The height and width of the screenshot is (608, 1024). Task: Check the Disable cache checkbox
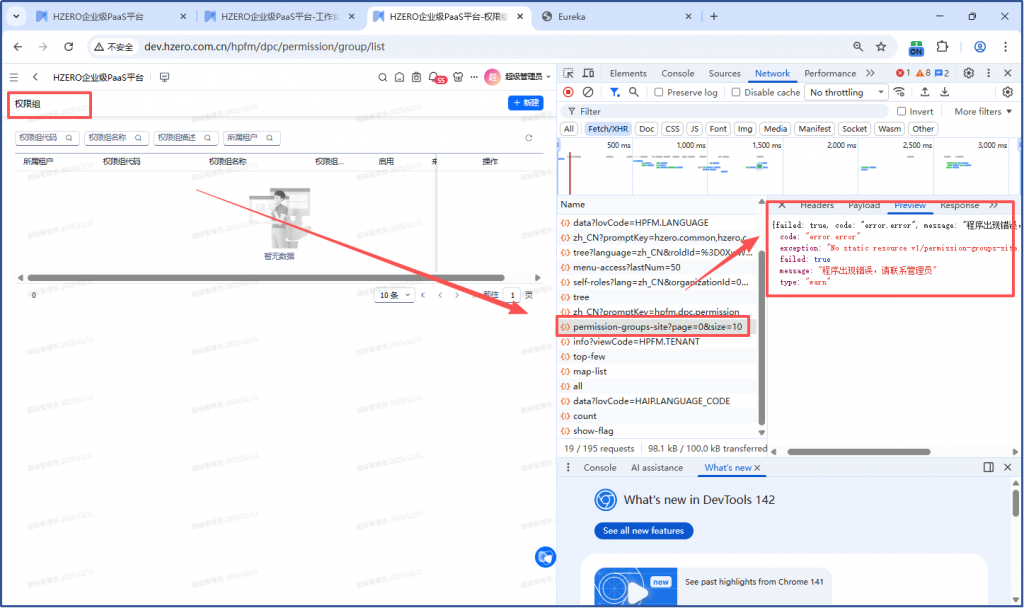coord(737,92)
